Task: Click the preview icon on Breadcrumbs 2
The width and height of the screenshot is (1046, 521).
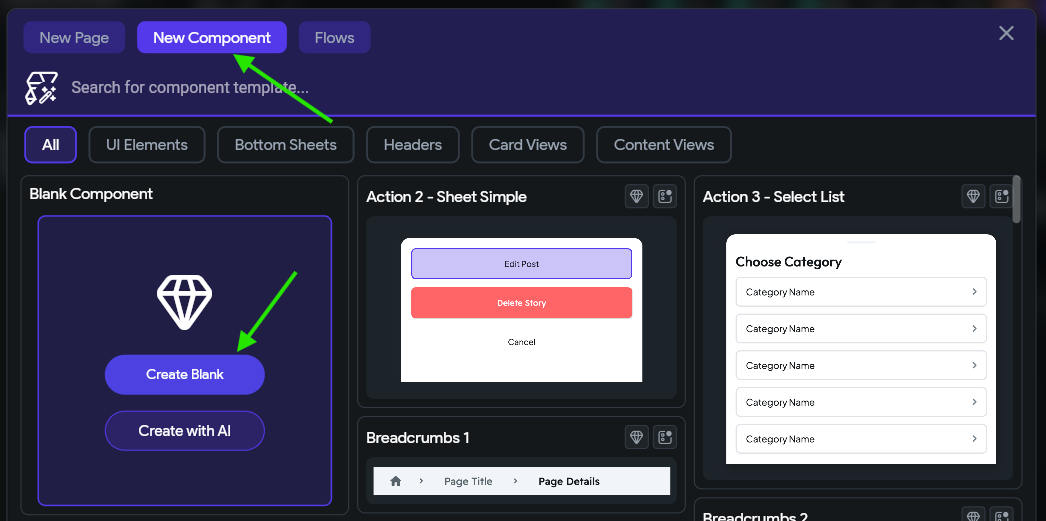Action: 1001,516
